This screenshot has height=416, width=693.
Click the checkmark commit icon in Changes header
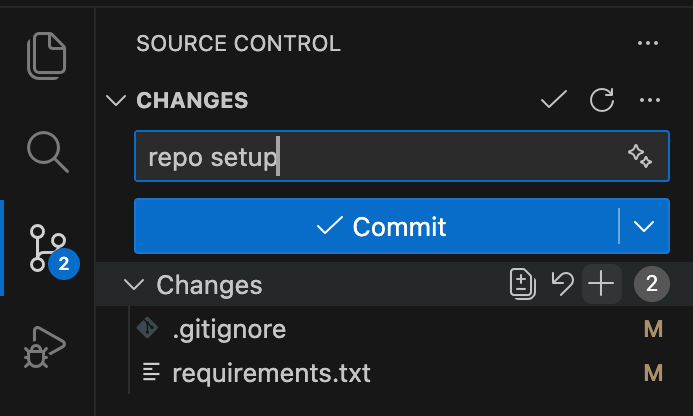click(553, 100)
